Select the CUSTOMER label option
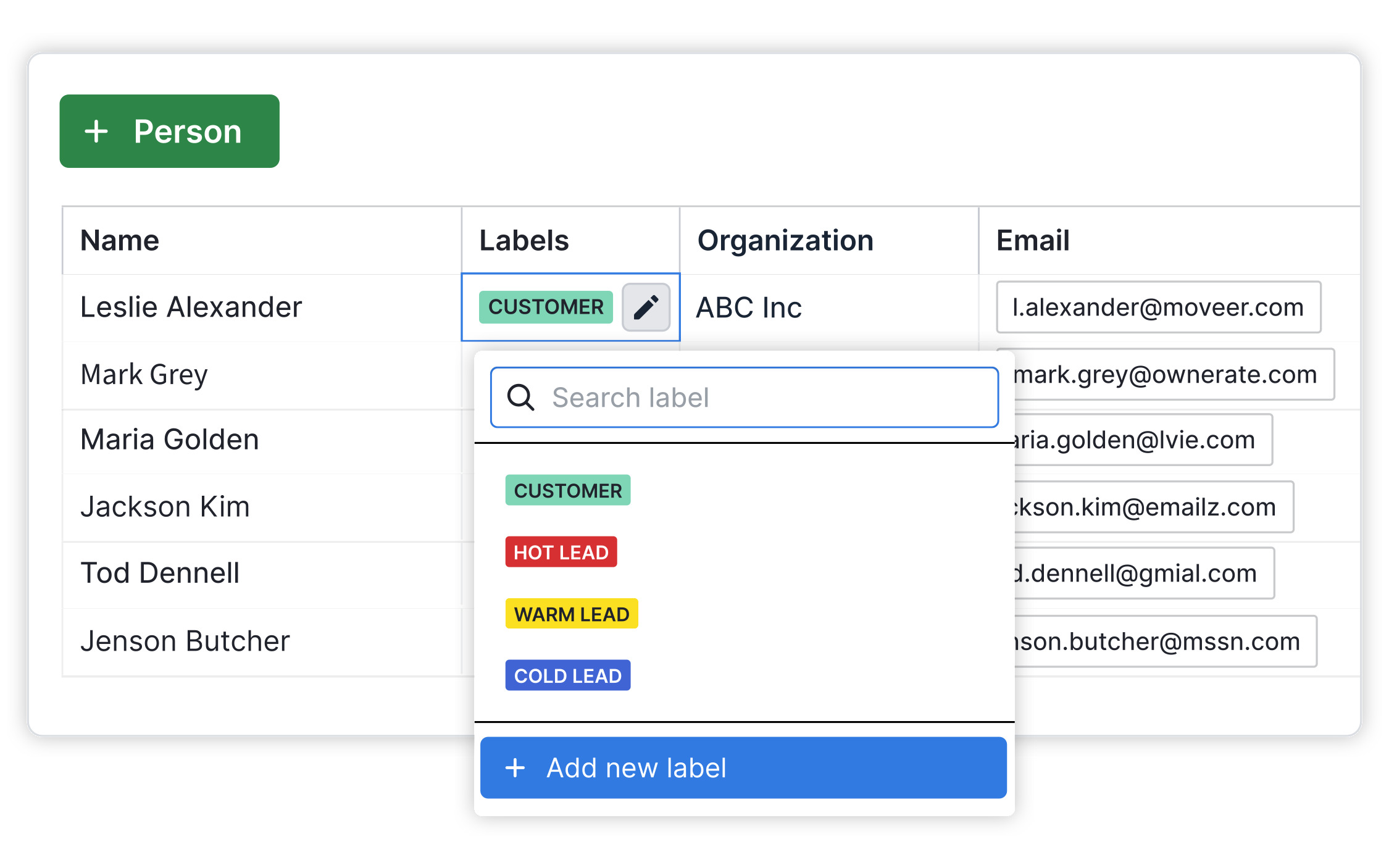This screenshot has height=868, width=1389. (565, 490)
